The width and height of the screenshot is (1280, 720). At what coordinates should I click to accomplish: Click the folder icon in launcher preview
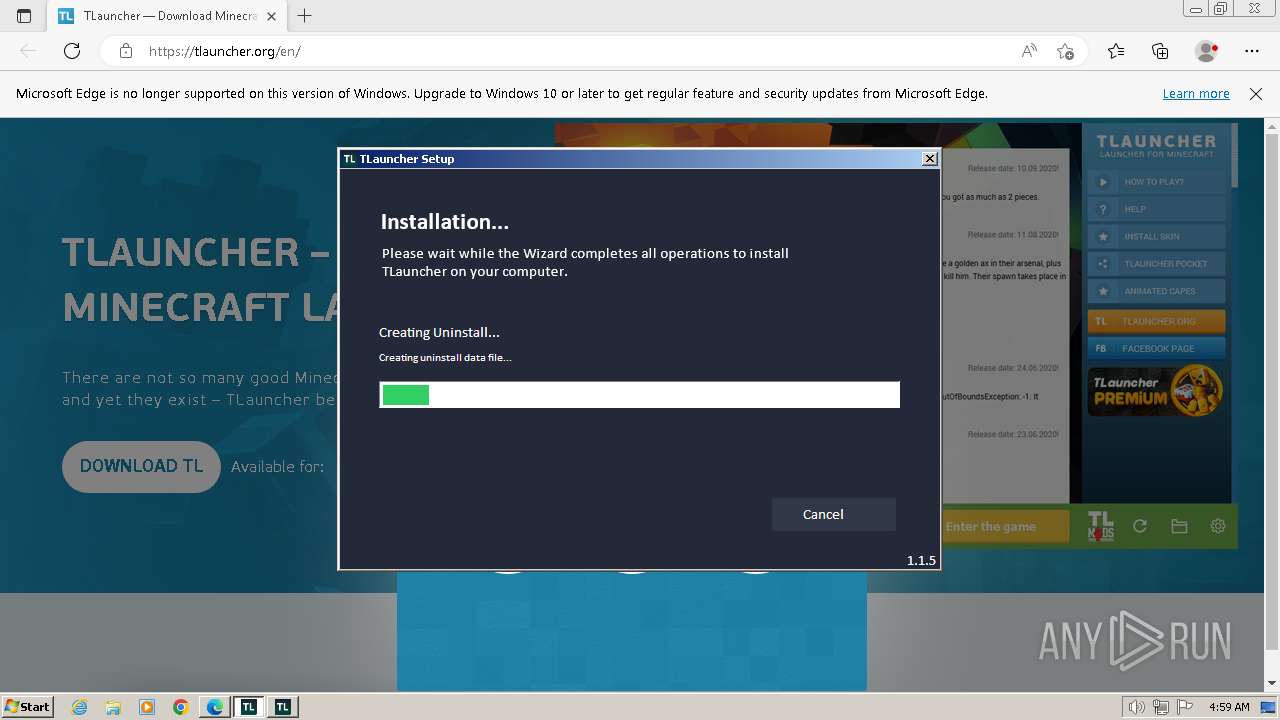click(x=1179, y=526)
